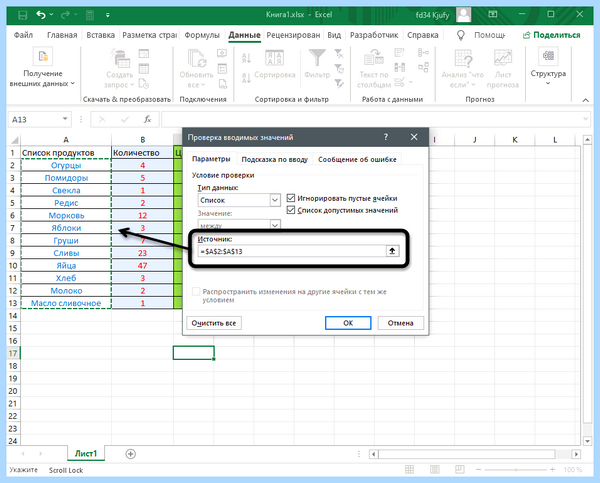Click the ribbon display options icon
Viewport: 600px width, 483px height.
click(492, 15)
